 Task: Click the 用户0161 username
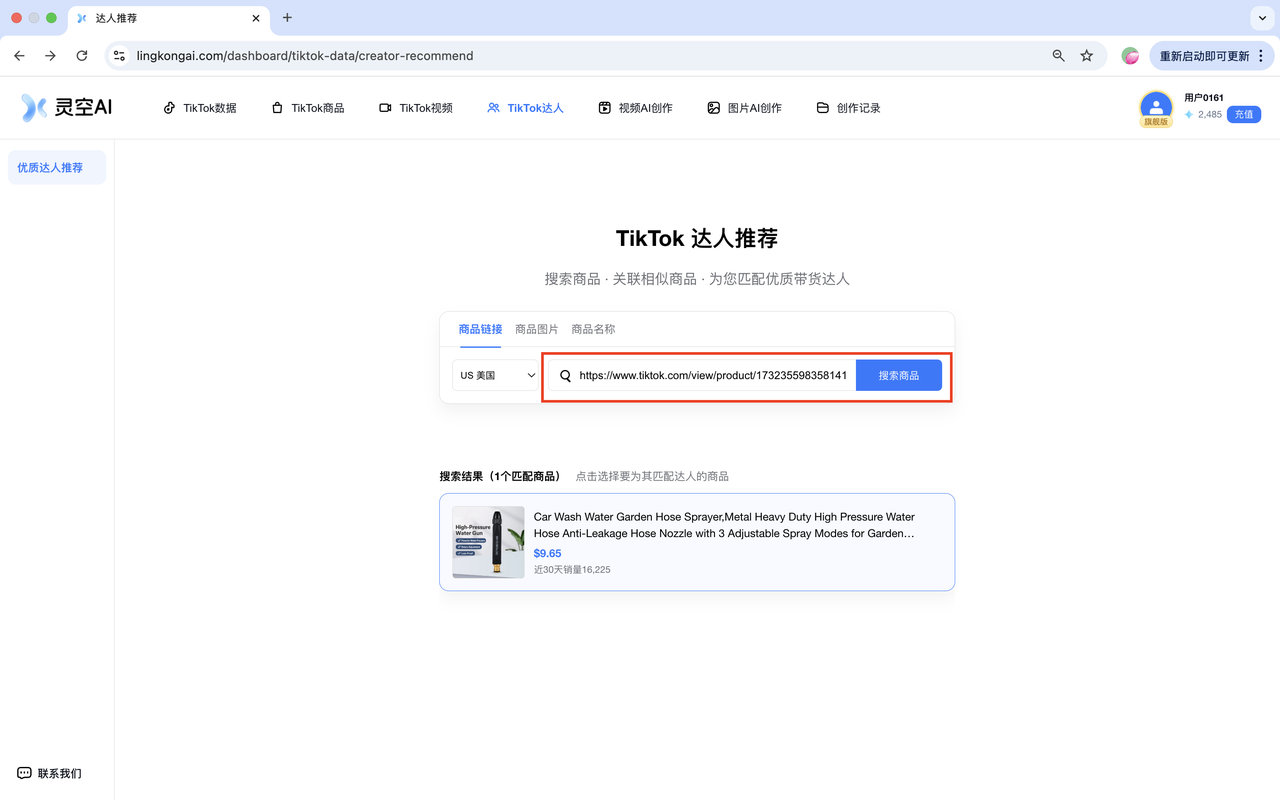click(1204, 97)
